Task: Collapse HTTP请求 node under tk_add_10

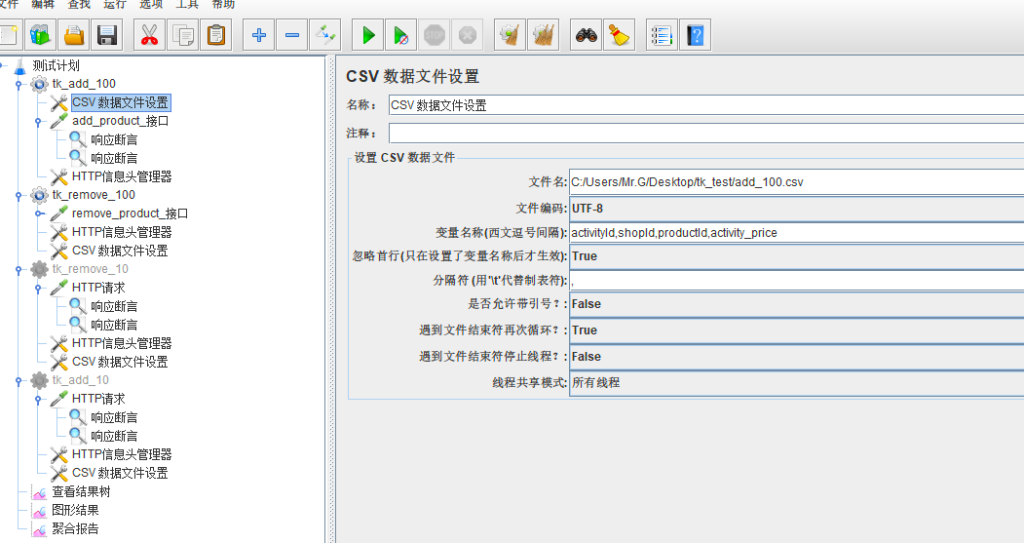Action: point(39,399)
